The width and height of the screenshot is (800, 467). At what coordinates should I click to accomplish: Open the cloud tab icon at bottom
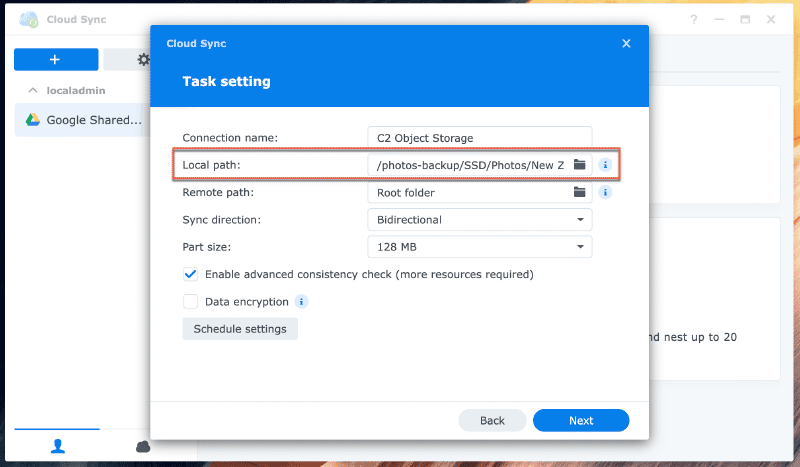(142, 446)
